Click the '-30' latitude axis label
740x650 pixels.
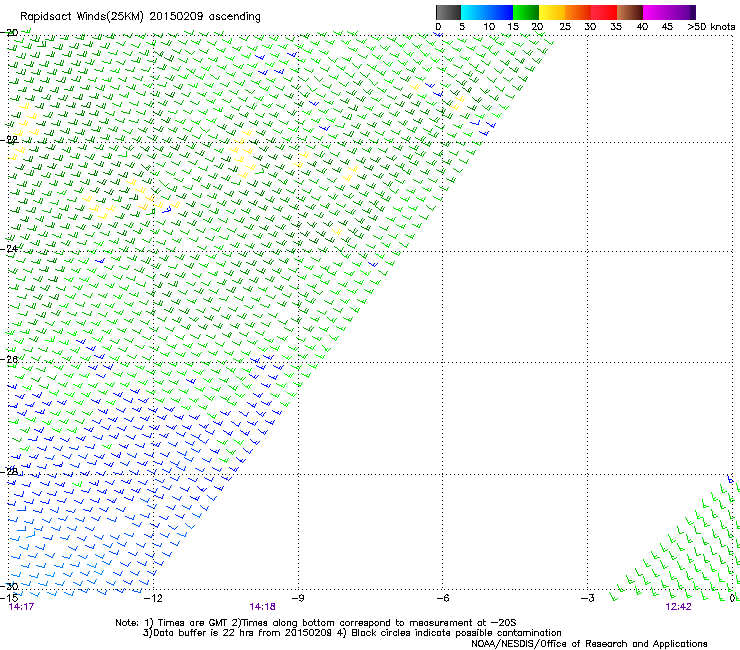coord(9,586)
